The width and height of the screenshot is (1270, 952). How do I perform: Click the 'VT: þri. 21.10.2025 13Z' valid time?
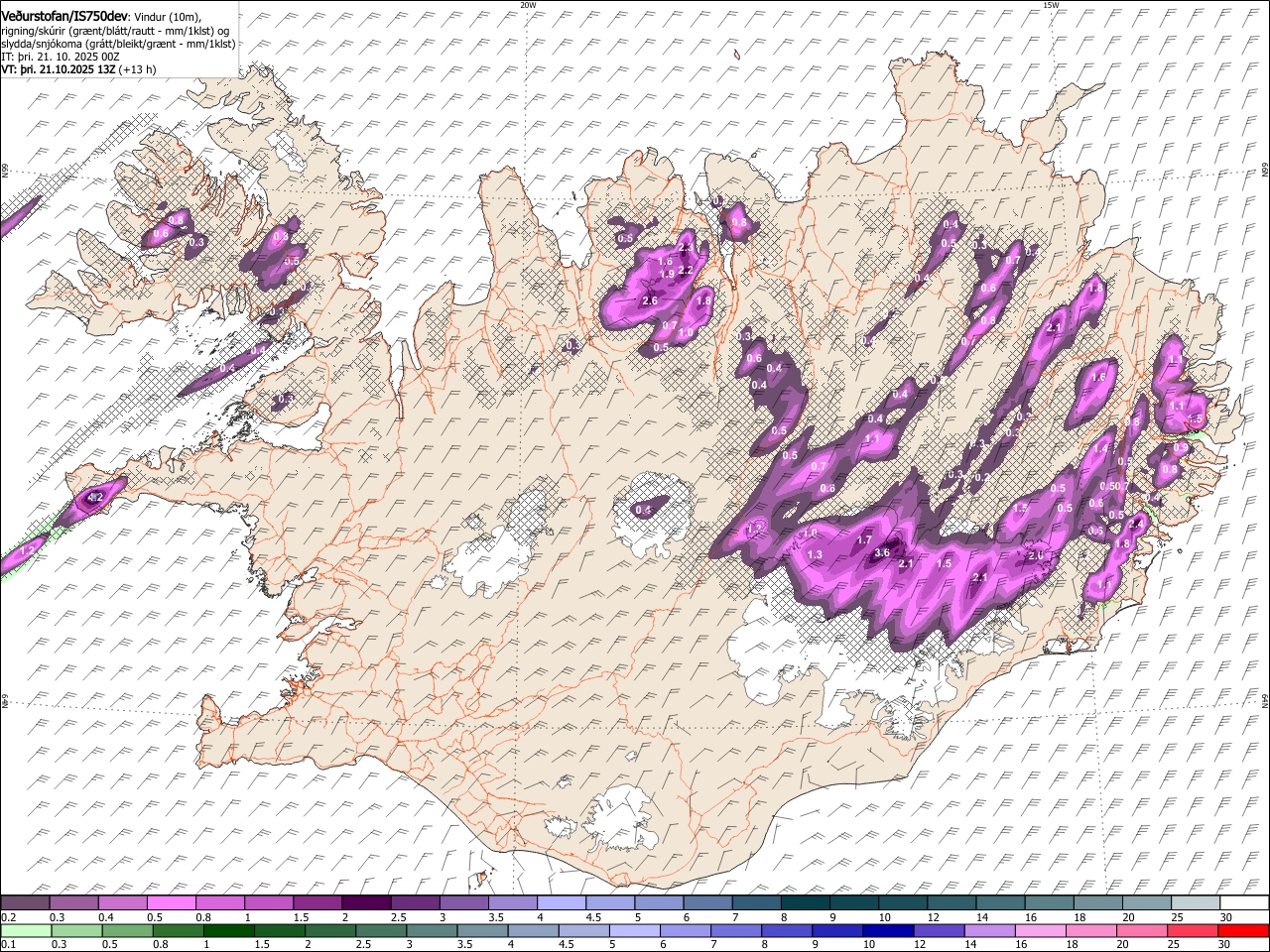coord(59,69)
